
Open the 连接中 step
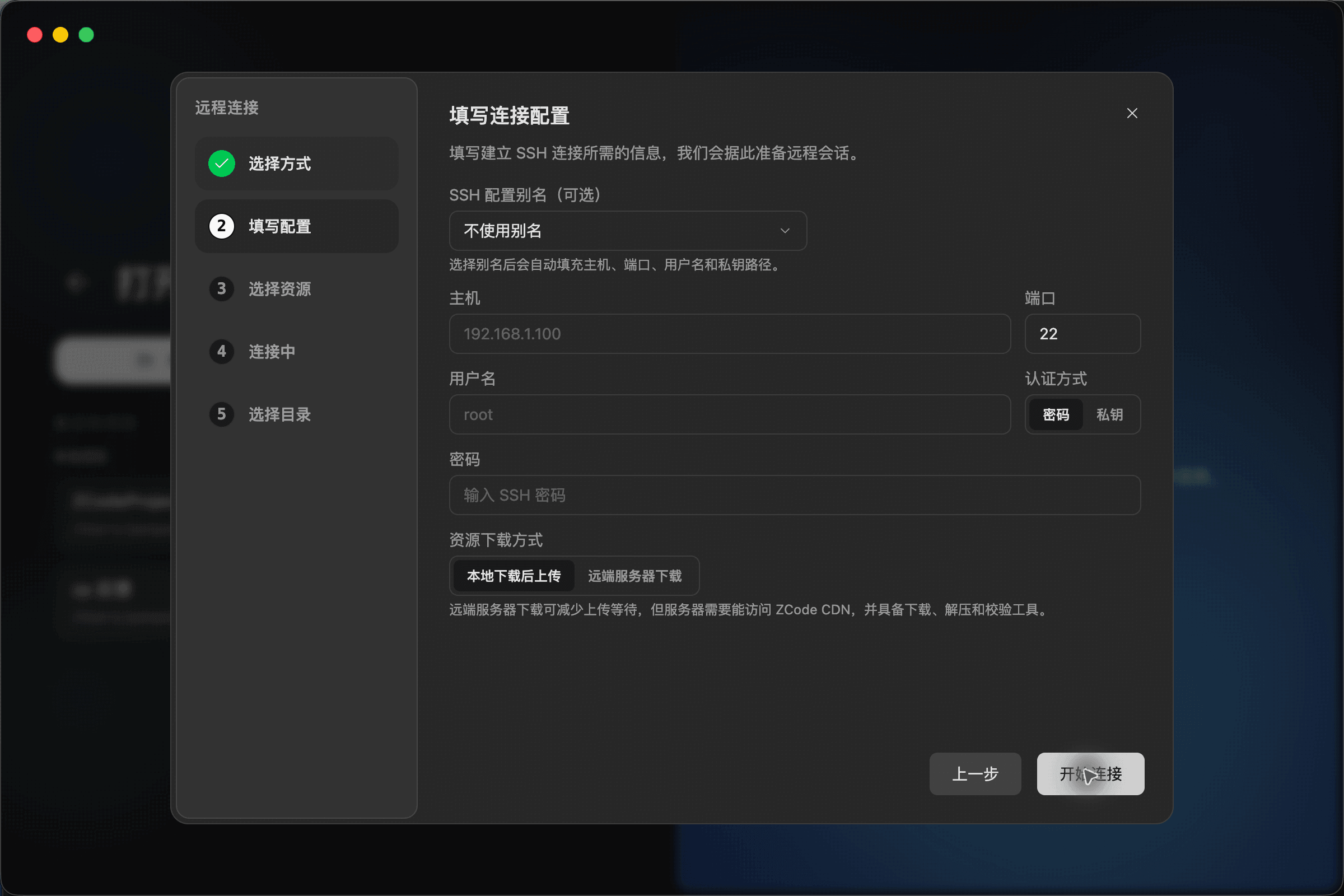tap(297, 352)
